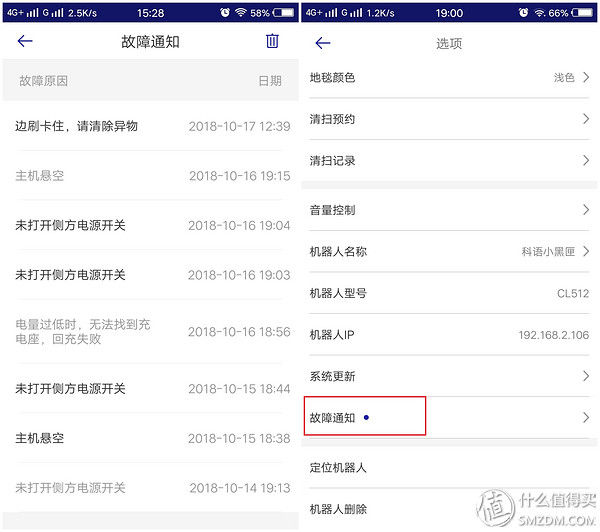Select 主机悬空 entry dated 2018-10-16 19:15

tap(150, 176)
